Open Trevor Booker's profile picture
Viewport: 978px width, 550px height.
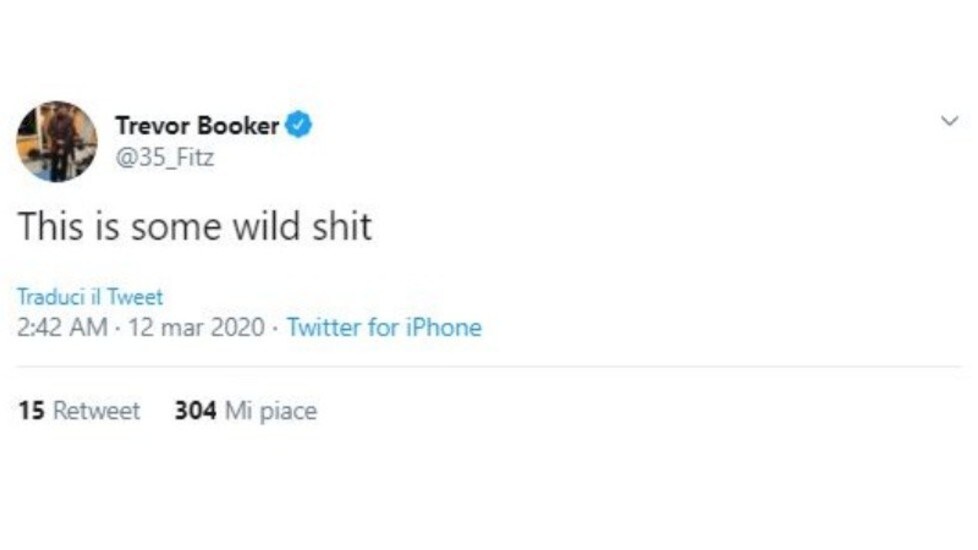(57, 142)
